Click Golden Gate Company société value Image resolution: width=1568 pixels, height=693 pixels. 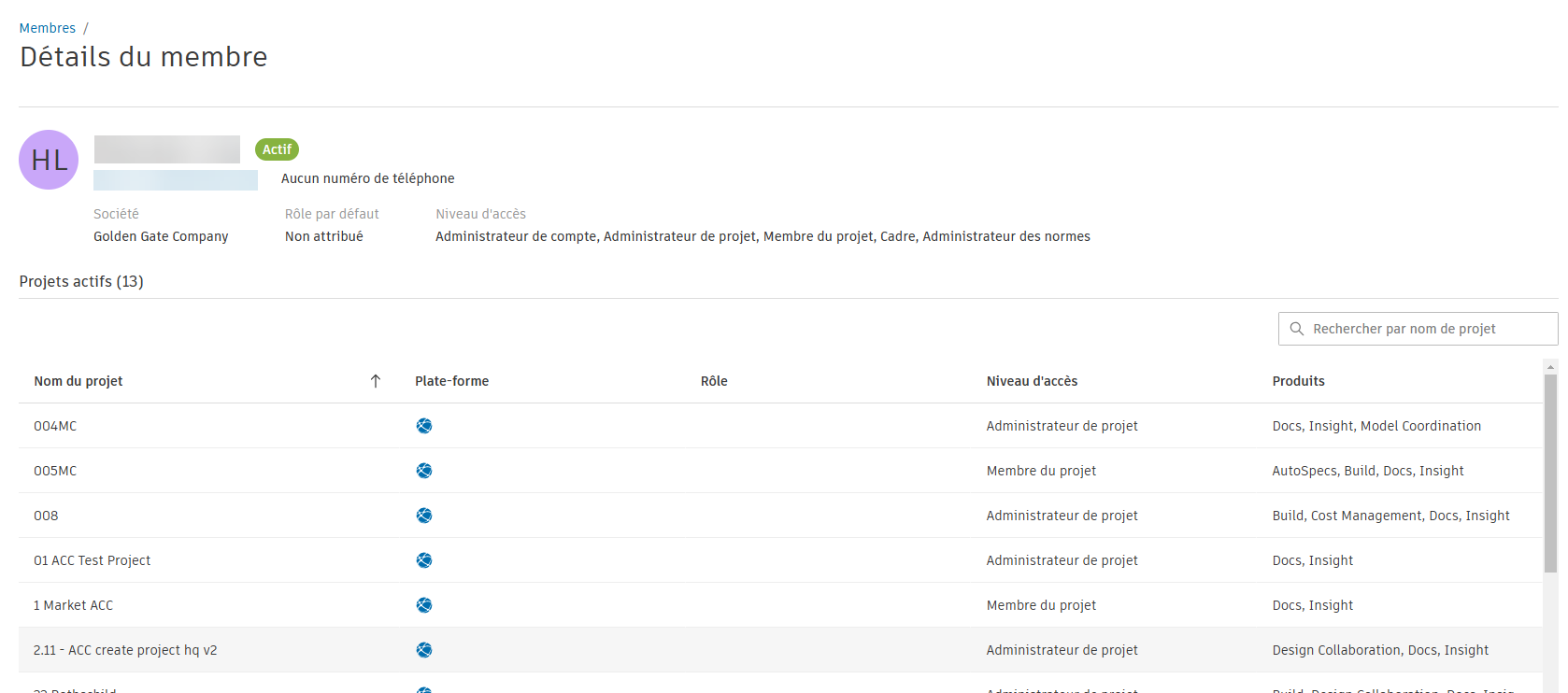(161, 236)
